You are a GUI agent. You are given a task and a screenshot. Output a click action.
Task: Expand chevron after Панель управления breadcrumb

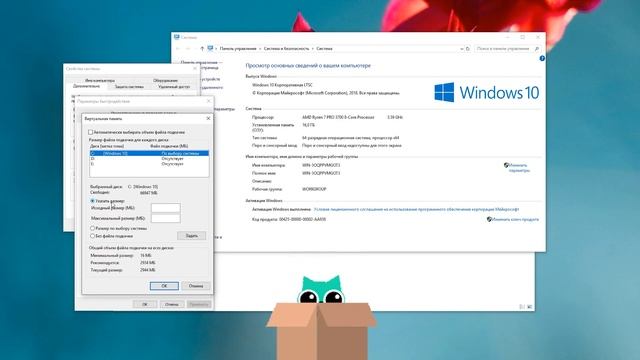pyautogui.click(x=260, y=49)
